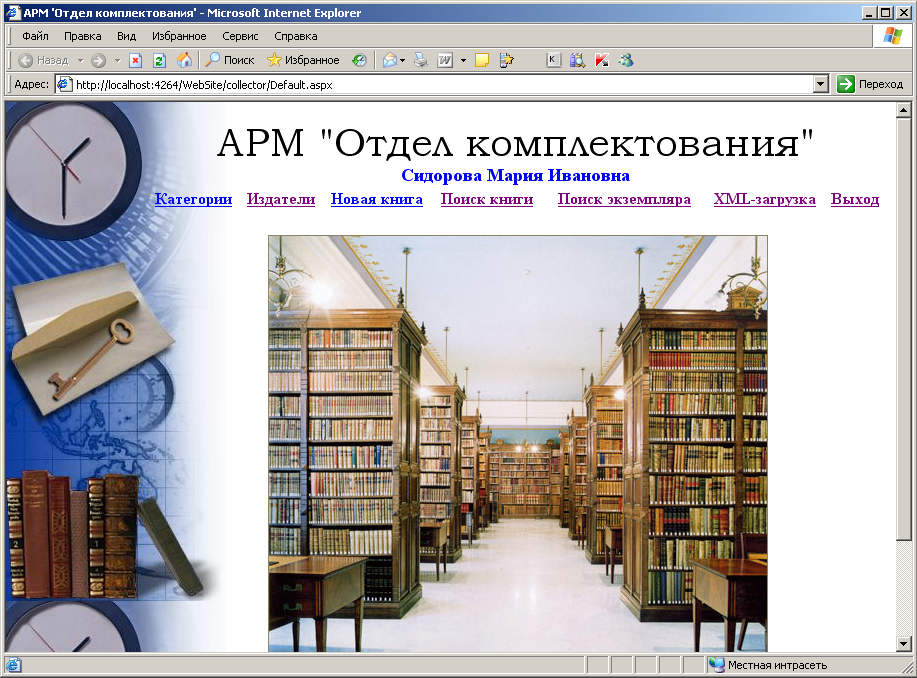Click the page icon in address bar

tap(64, 84)
